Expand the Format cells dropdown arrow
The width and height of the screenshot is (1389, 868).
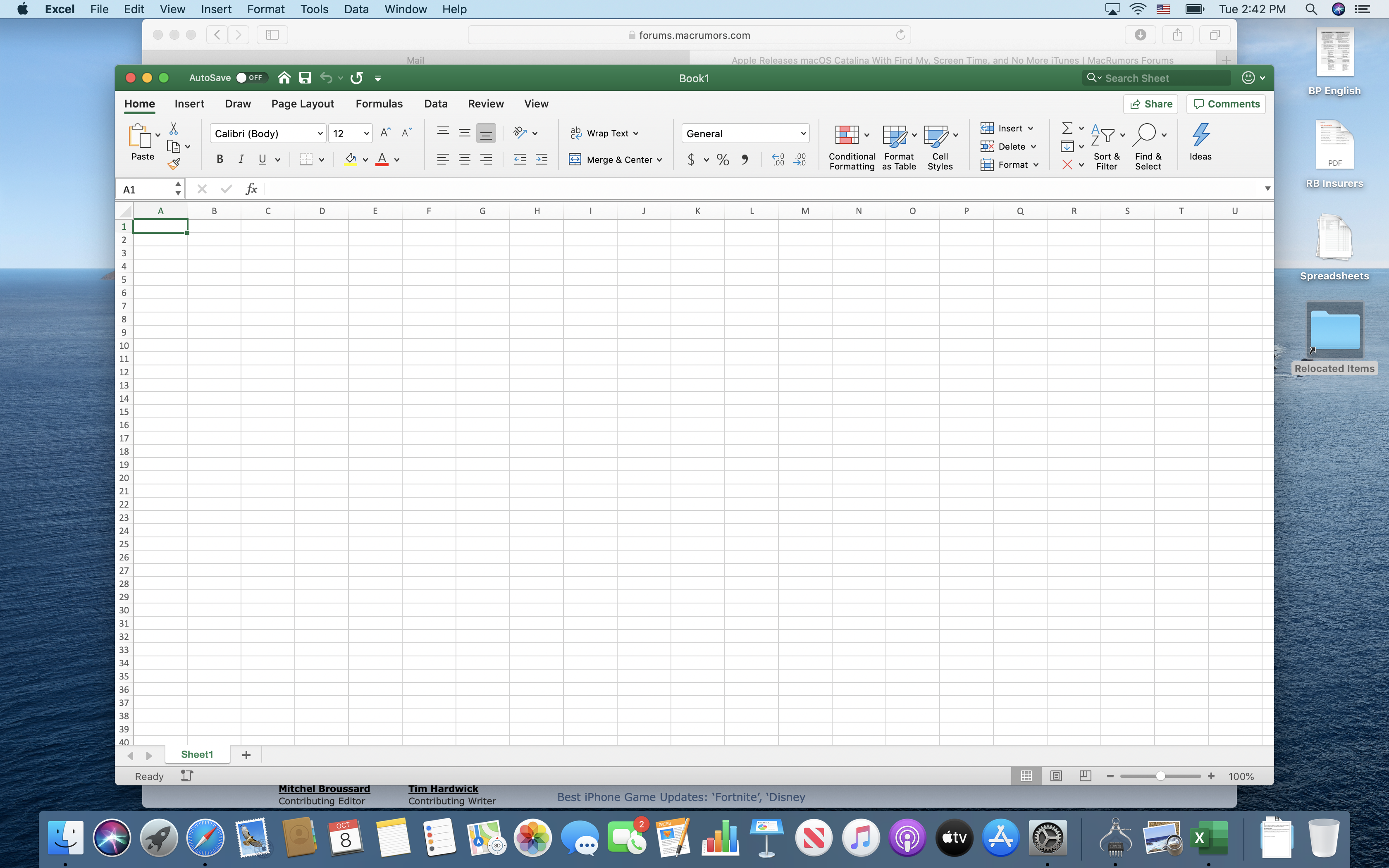1036,165
